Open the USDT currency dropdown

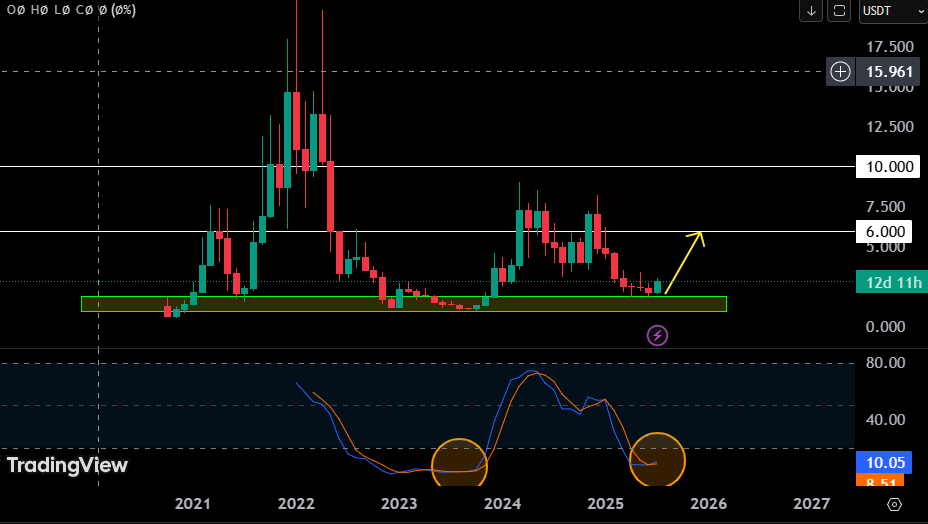893,11
